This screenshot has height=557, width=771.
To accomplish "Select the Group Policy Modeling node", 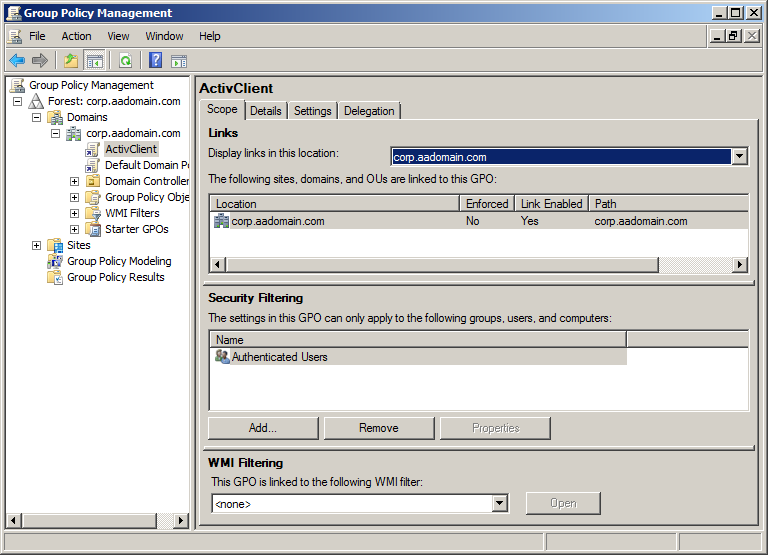I will (118, 261).
